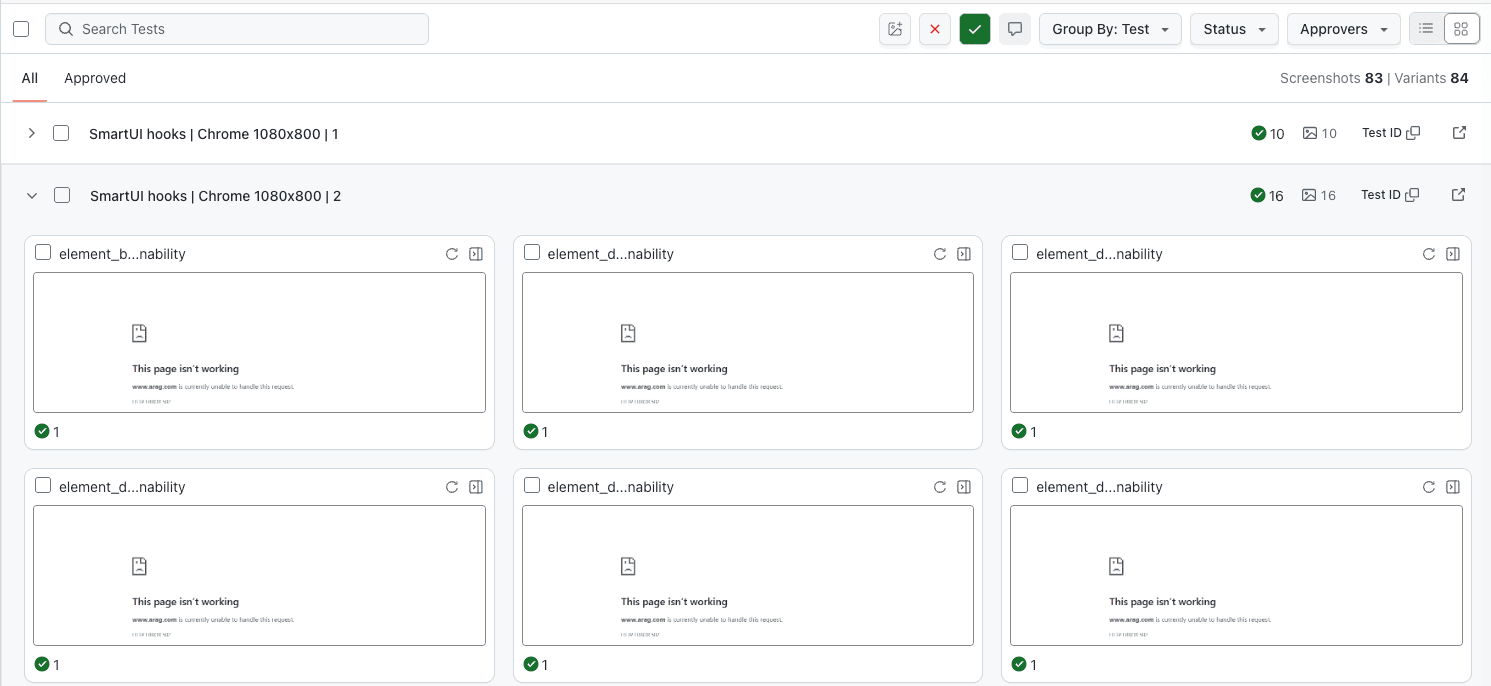Image resolution: width=1491 pixels, height=686 pixels.
Task: Open side panel on top-row right element_d card
Action: pos(1453,254)
